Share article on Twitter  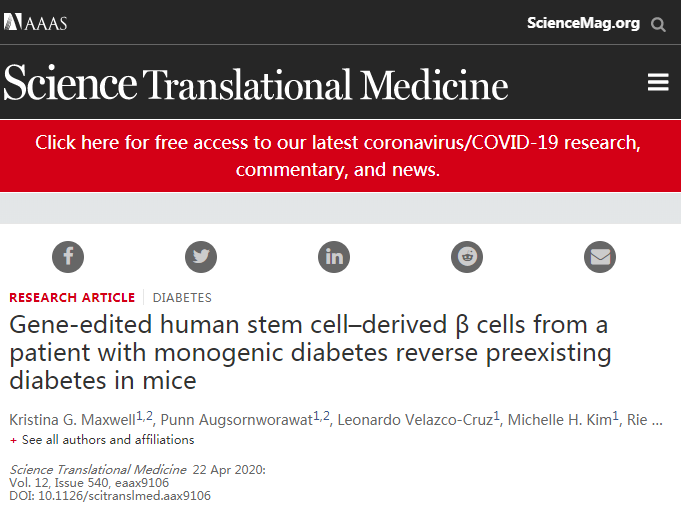201,257
